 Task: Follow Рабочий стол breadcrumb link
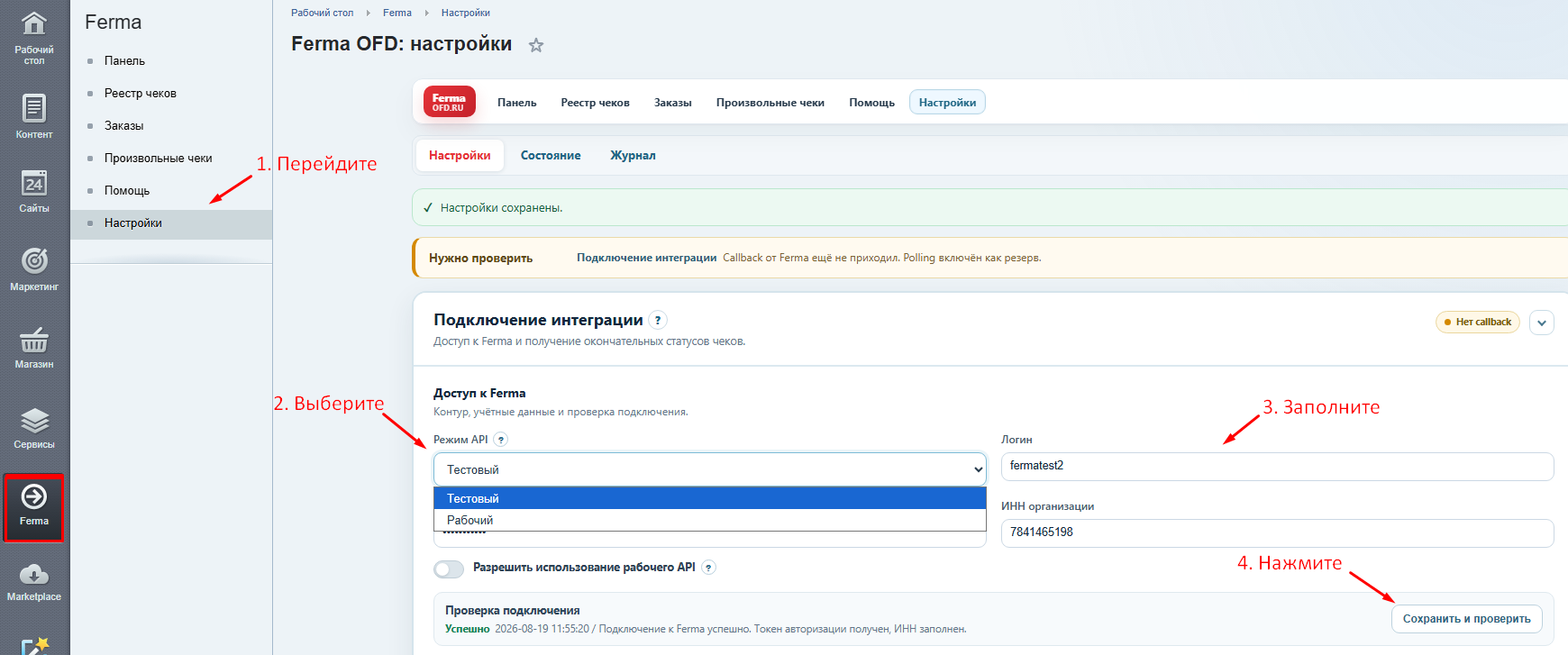(x=322, y=13)
